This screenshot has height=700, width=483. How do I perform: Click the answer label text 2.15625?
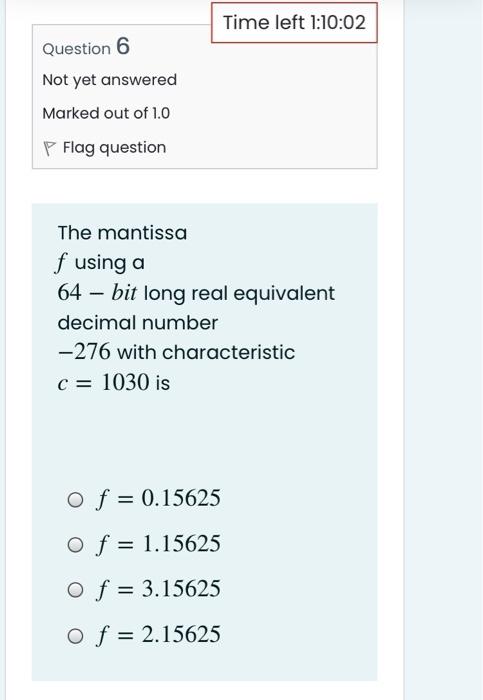(x=181, y=634)
